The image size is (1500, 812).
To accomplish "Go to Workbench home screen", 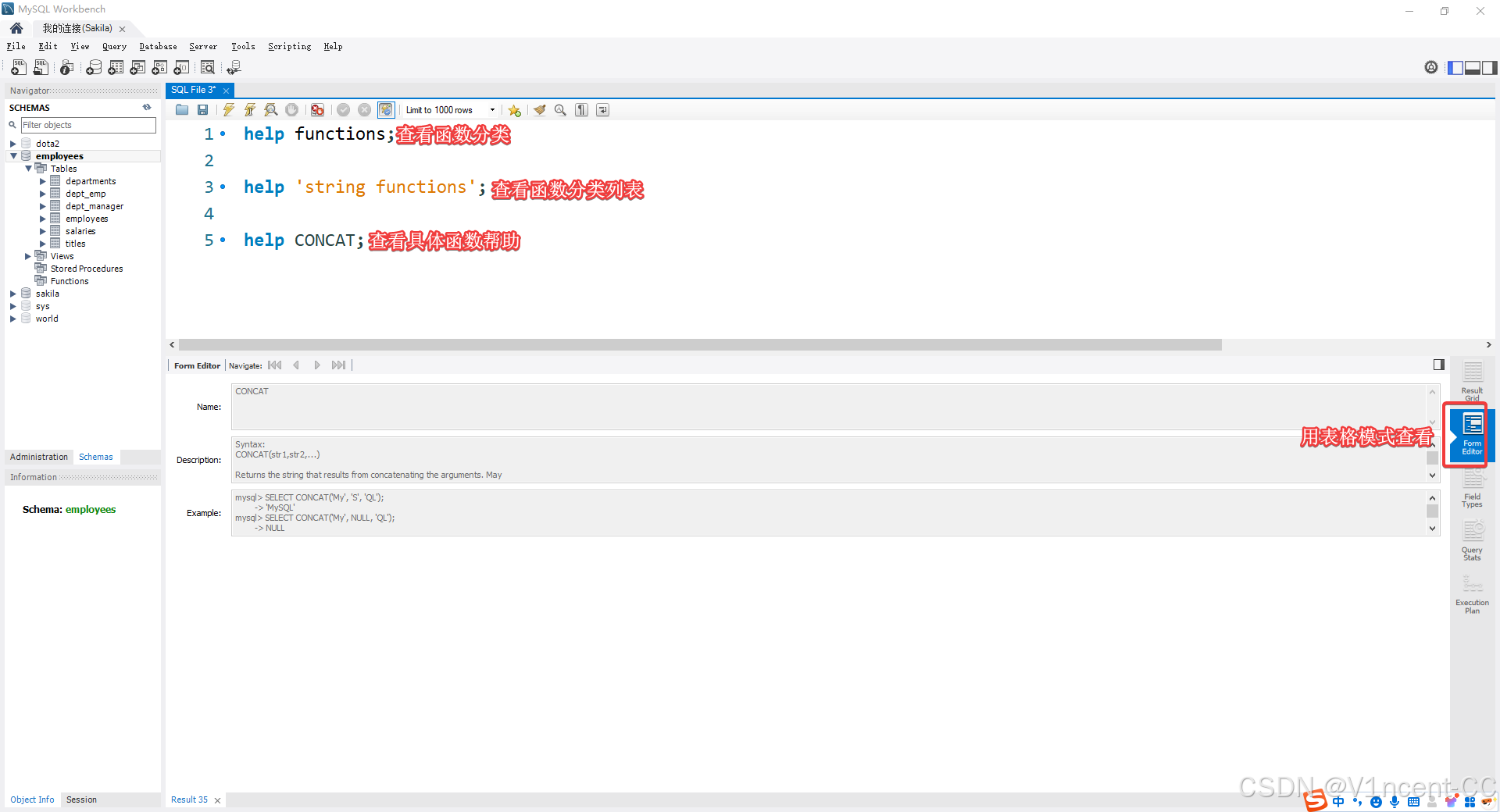I will pyautogui.click(x=16, y=28).
